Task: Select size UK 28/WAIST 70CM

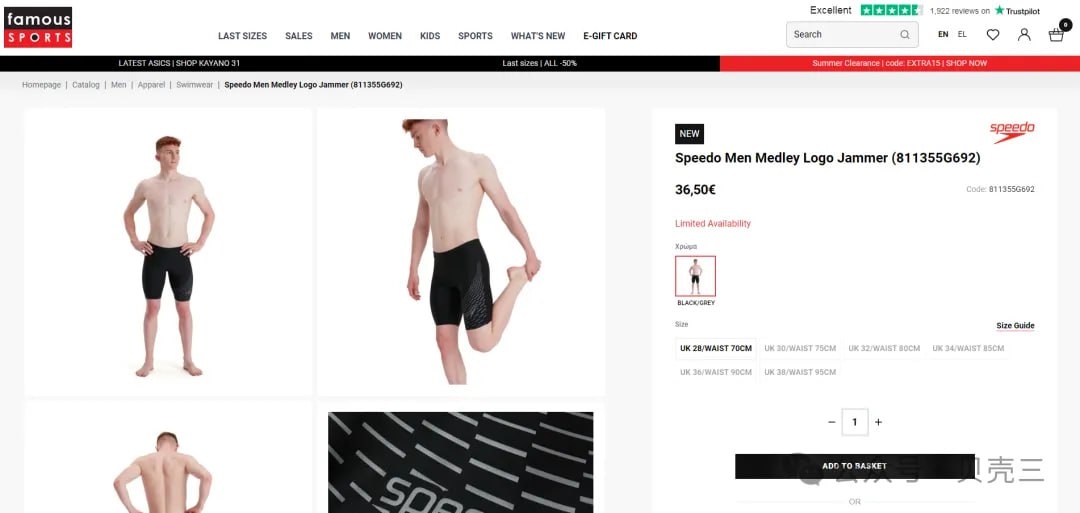Action: point(716,348)
